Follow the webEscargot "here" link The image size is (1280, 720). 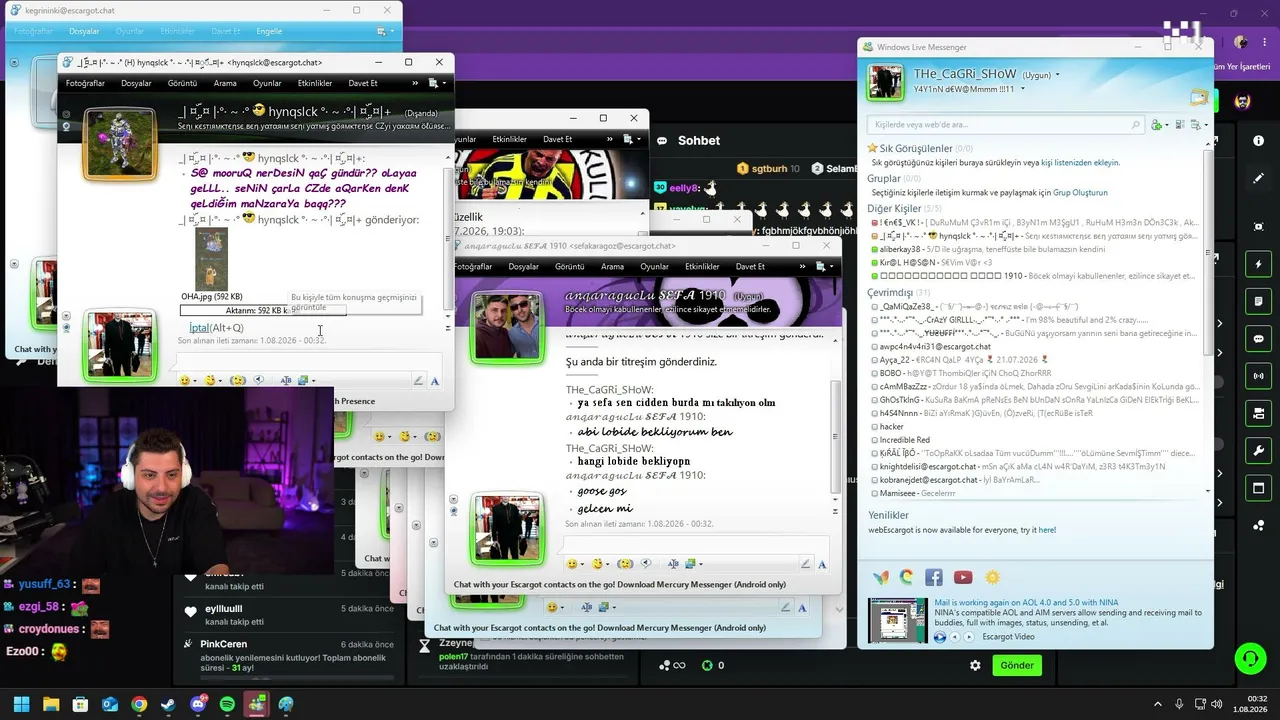pos(1047,530)
